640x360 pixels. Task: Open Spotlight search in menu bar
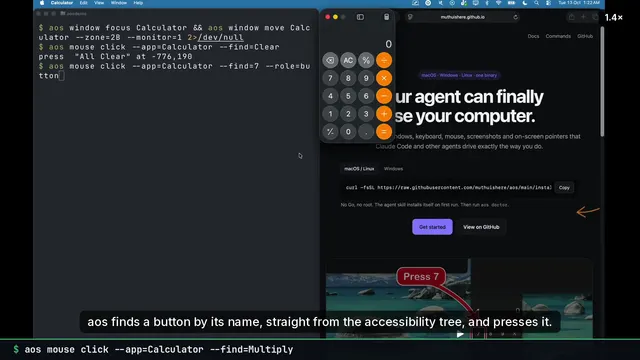pyautogui.click(x=536, y=3)
